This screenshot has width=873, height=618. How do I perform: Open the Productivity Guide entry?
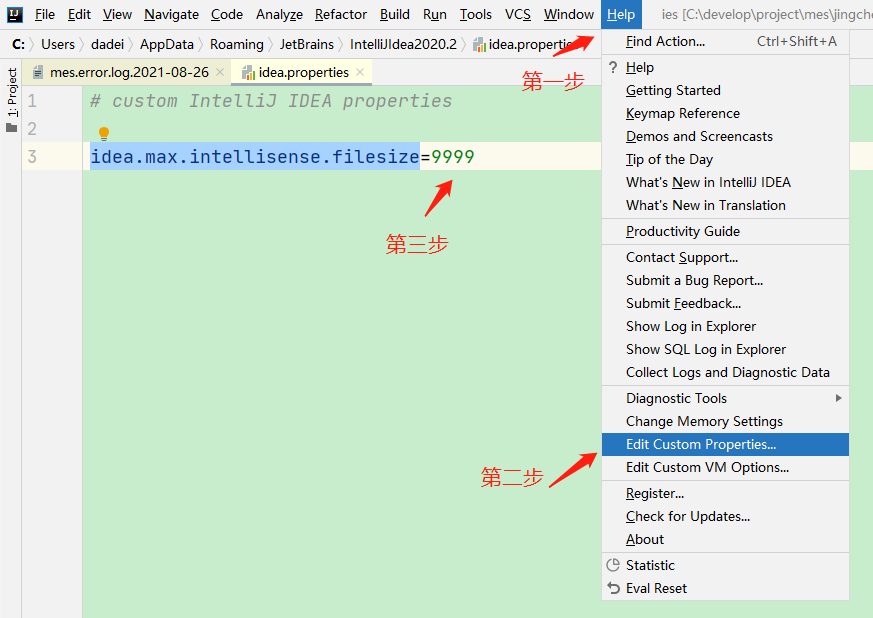[725, 231]
